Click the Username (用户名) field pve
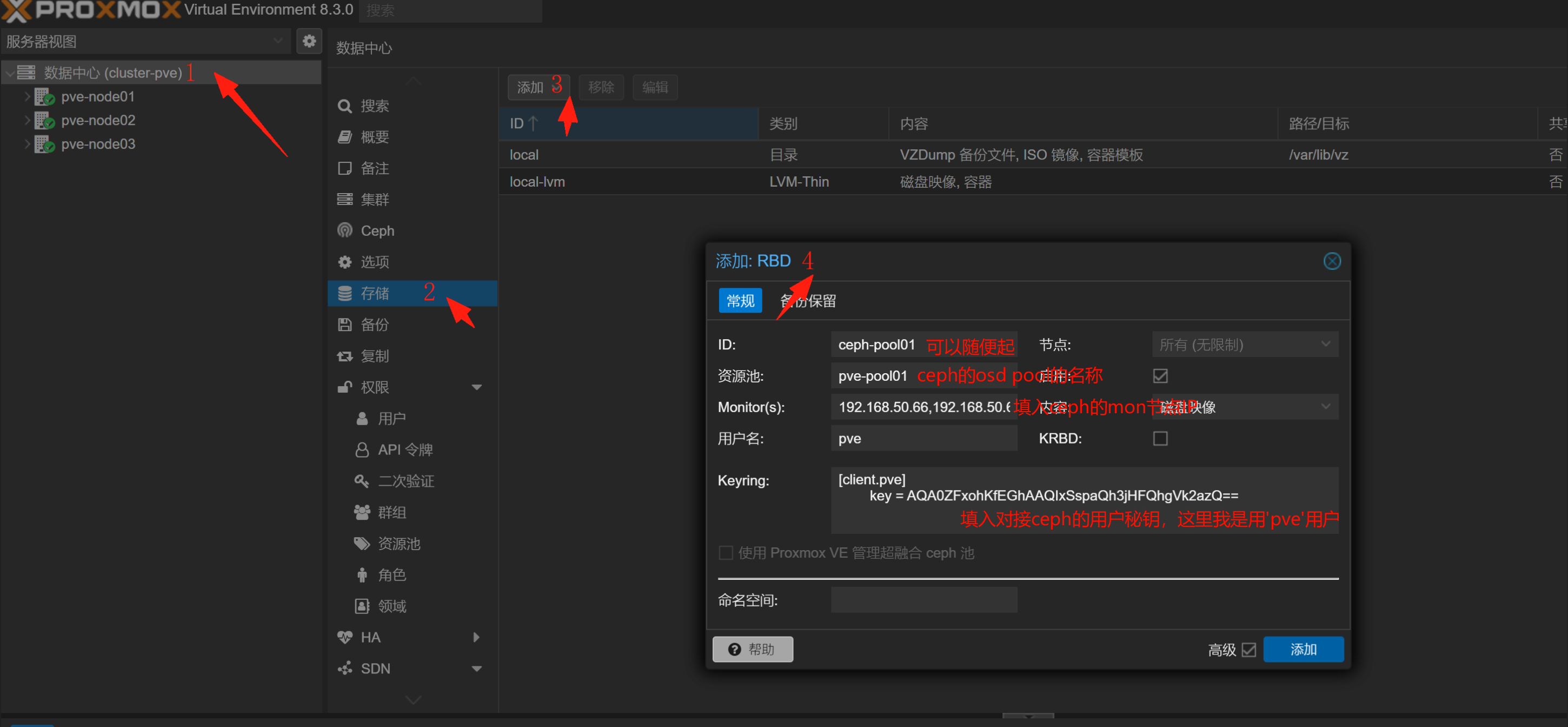 [924, 438]
